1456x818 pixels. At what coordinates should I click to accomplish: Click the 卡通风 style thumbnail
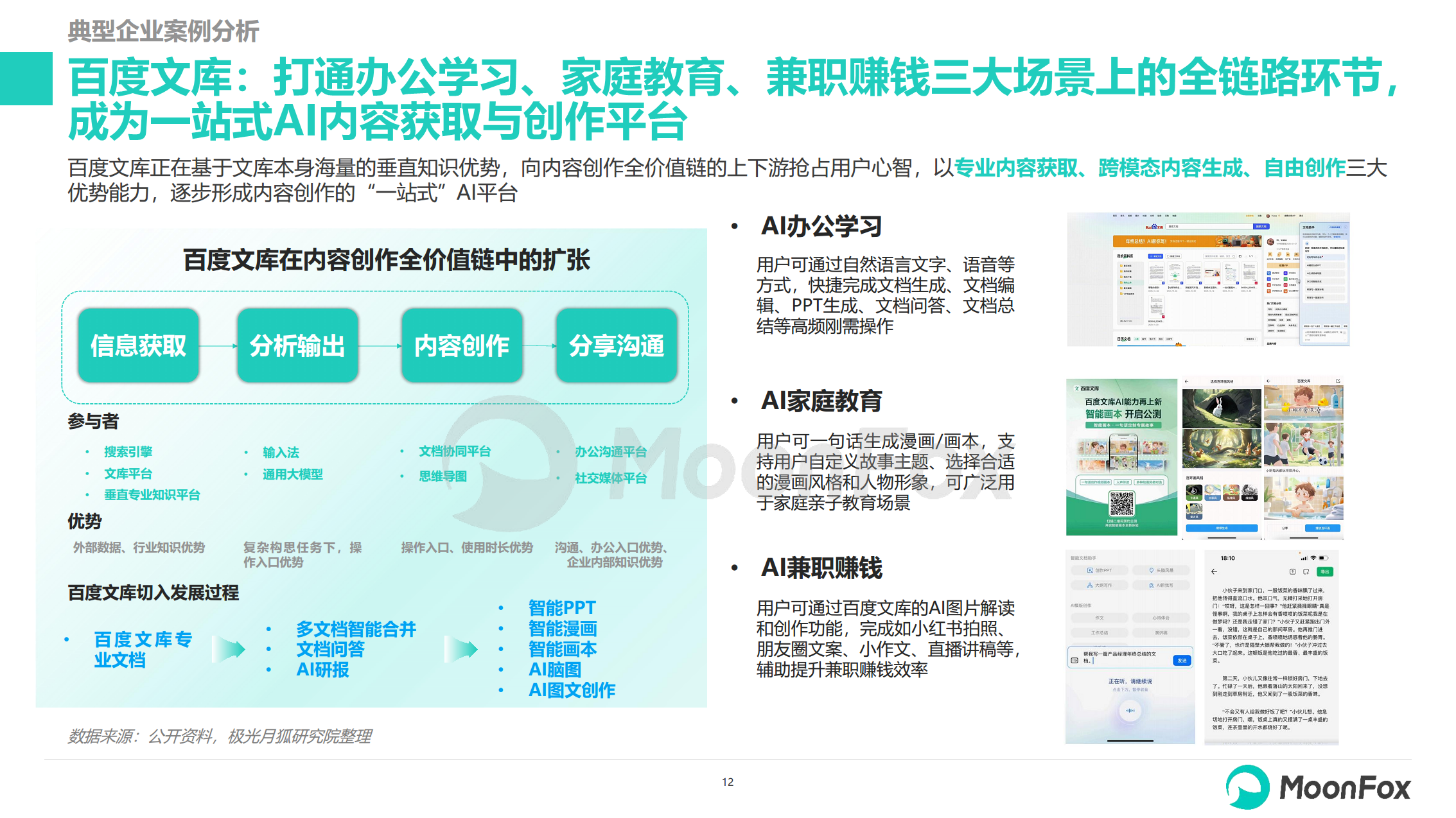click(1194, 493)
